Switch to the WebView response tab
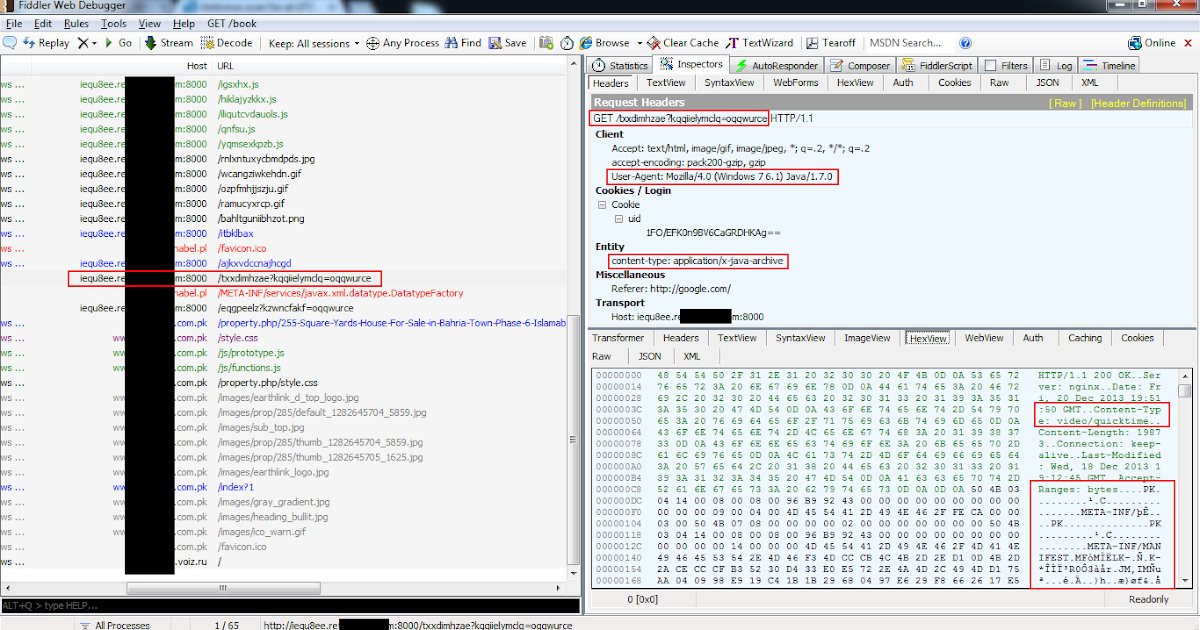 (x=984, y=337)
